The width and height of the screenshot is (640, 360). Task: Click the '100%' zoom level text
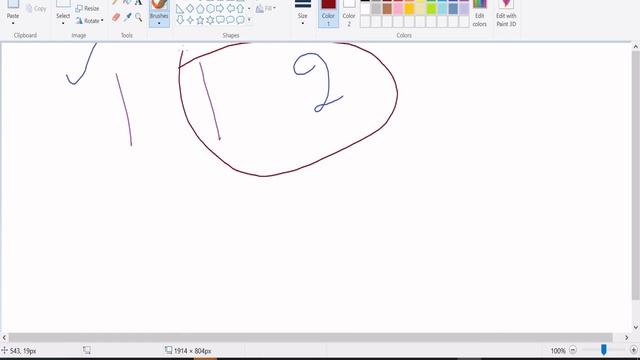tap(558, 351)
